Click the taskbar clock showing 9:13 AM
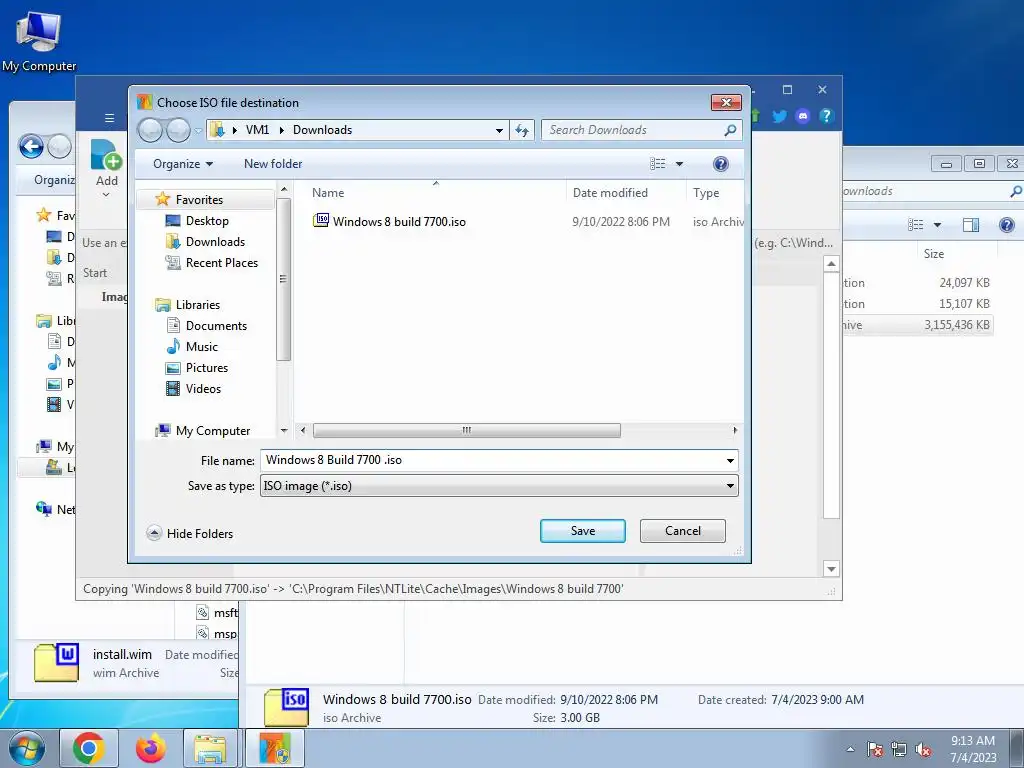Viewport: 1024px width, 768px height. tap(973, 749)
